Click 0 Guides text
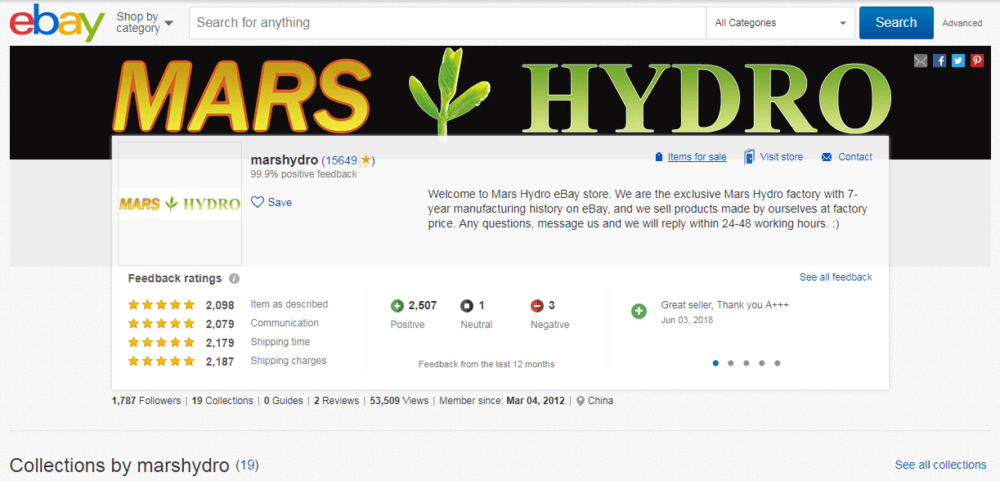 [x=283, y=401]
